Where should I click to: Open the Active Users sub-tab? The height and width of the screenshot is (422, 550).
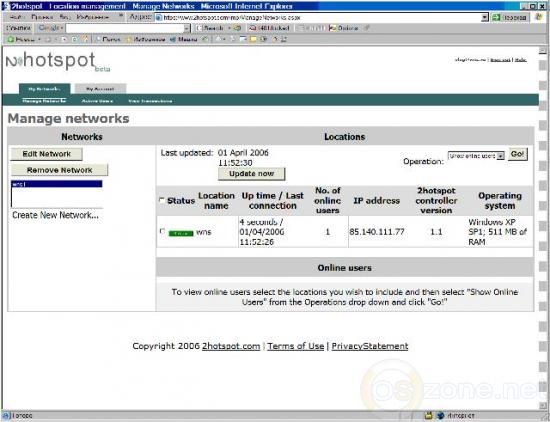coord(97,101)
